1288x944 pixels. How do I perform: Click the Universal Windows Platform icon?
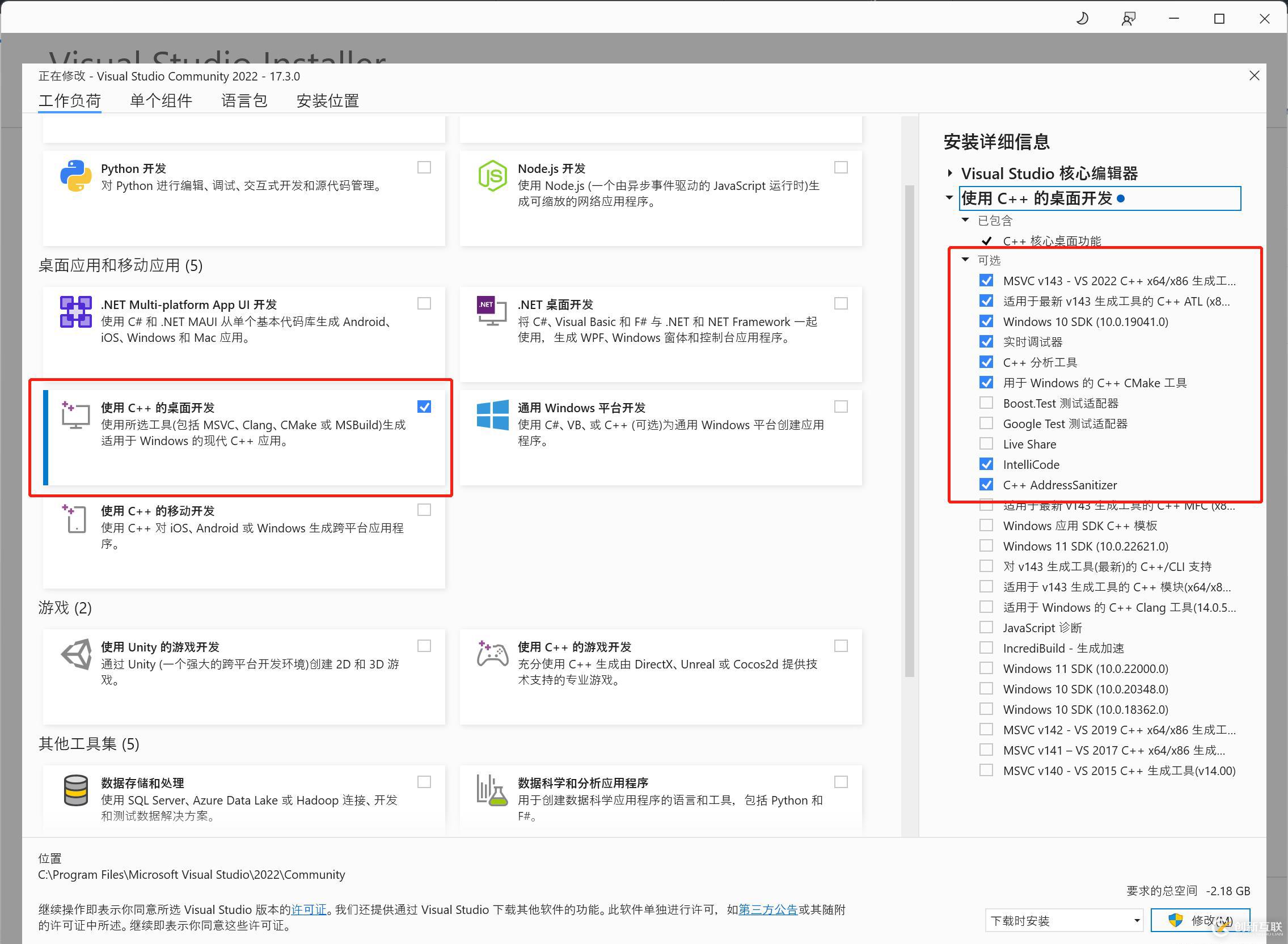tap(492, 415)
